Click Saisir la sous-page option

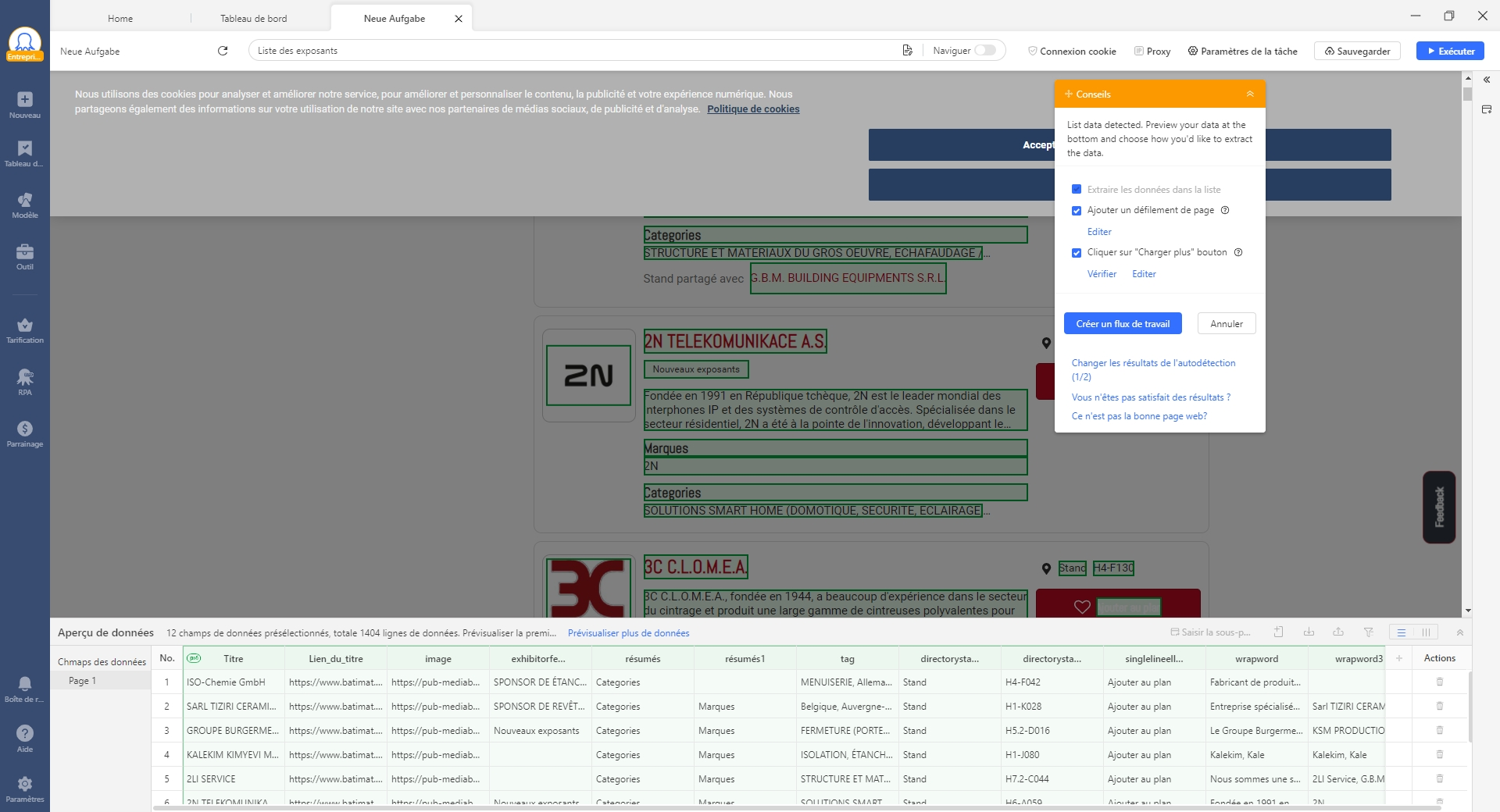coord(1209,632)
